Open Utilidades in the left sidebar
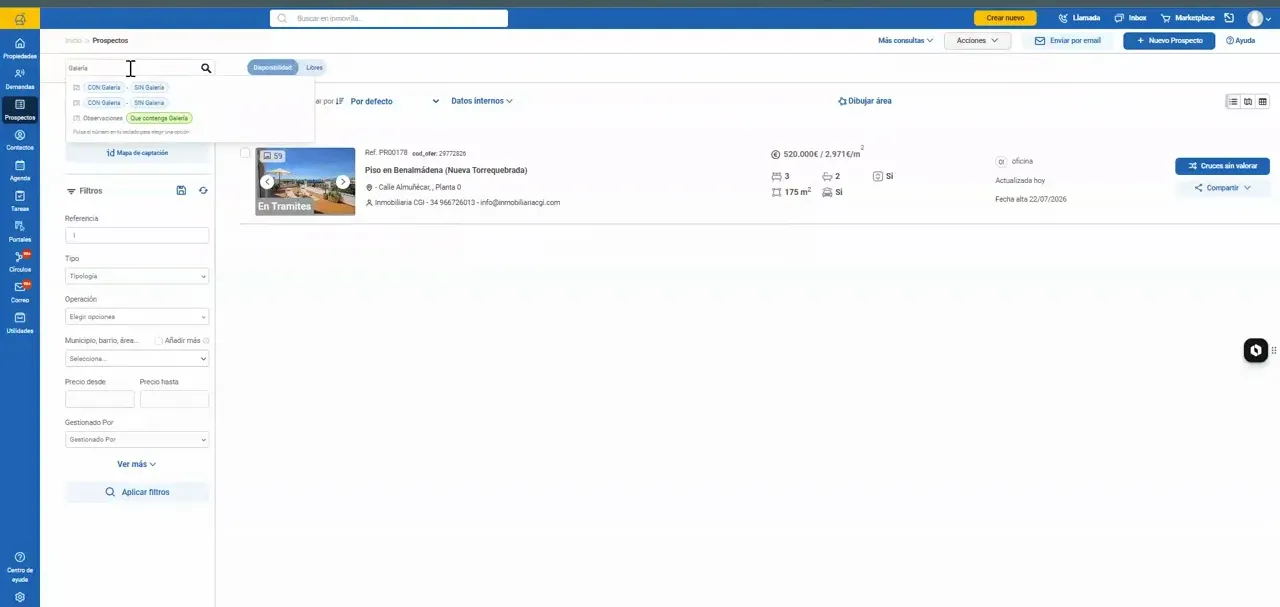 [x=20, y=323]
